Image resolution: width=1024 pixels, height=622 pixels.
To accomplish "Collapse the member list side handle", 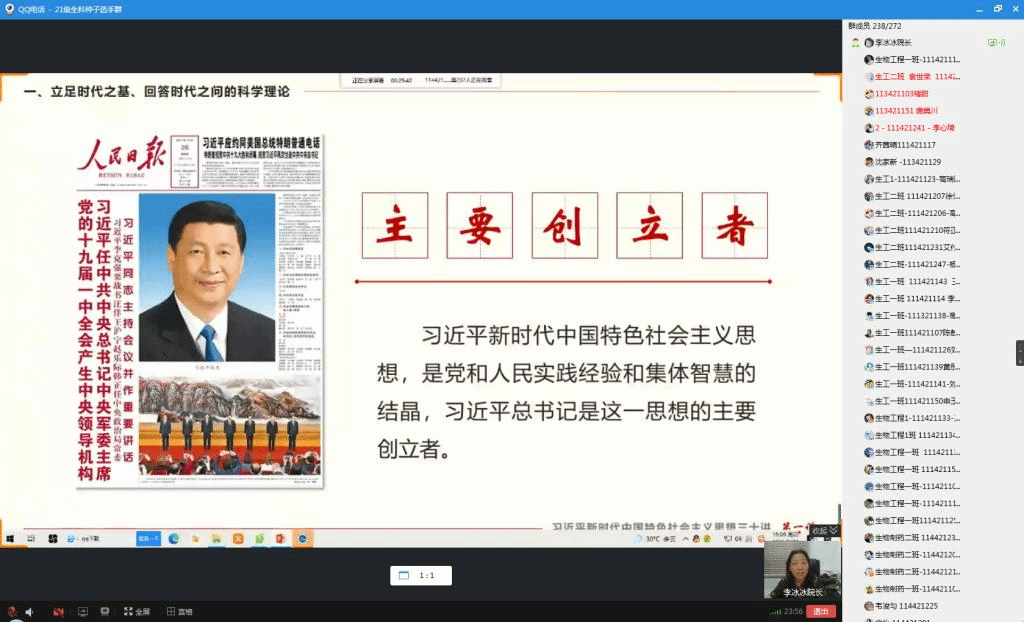I will coord(1019,352).
